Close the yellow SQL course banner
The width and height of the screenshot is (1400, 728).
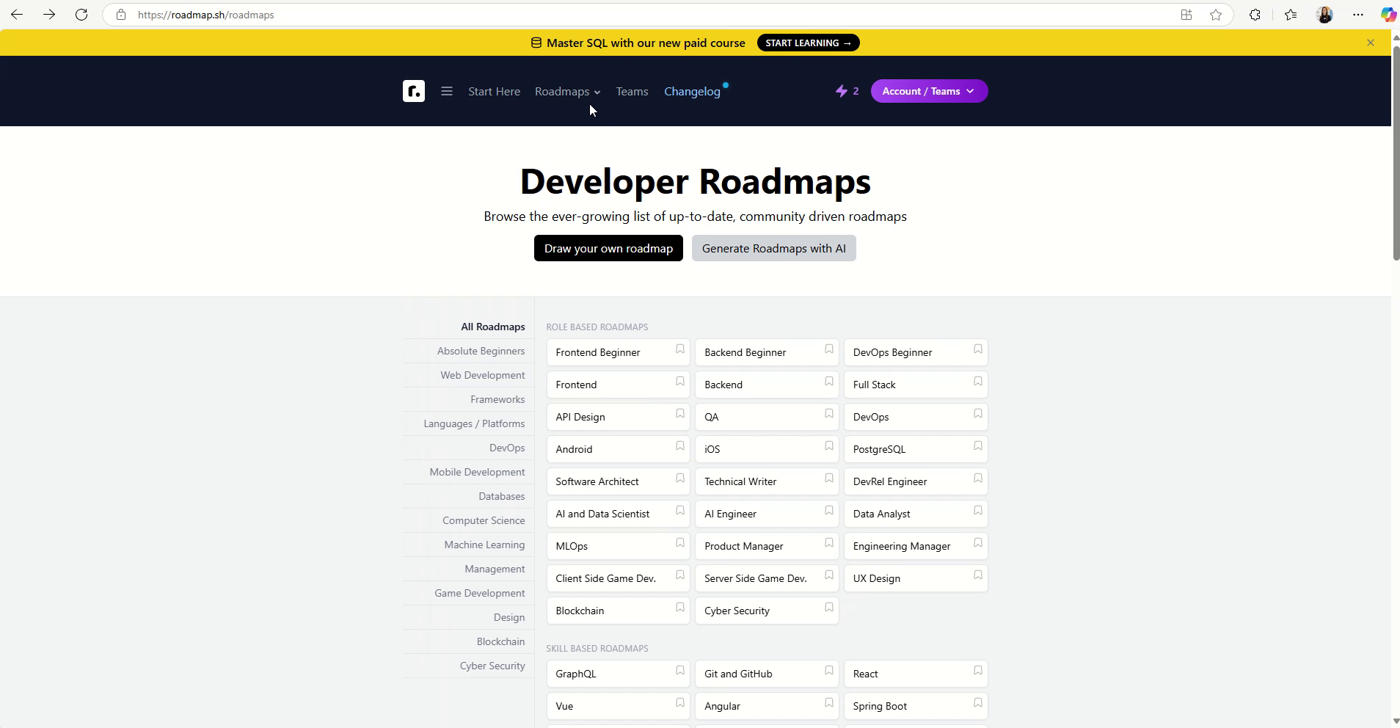(x=1370, y=43)
